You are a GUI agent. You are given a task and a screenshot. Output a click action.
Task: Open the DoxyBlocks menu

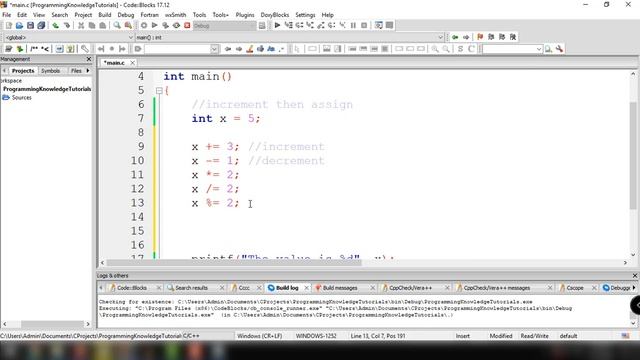point(275,15)
